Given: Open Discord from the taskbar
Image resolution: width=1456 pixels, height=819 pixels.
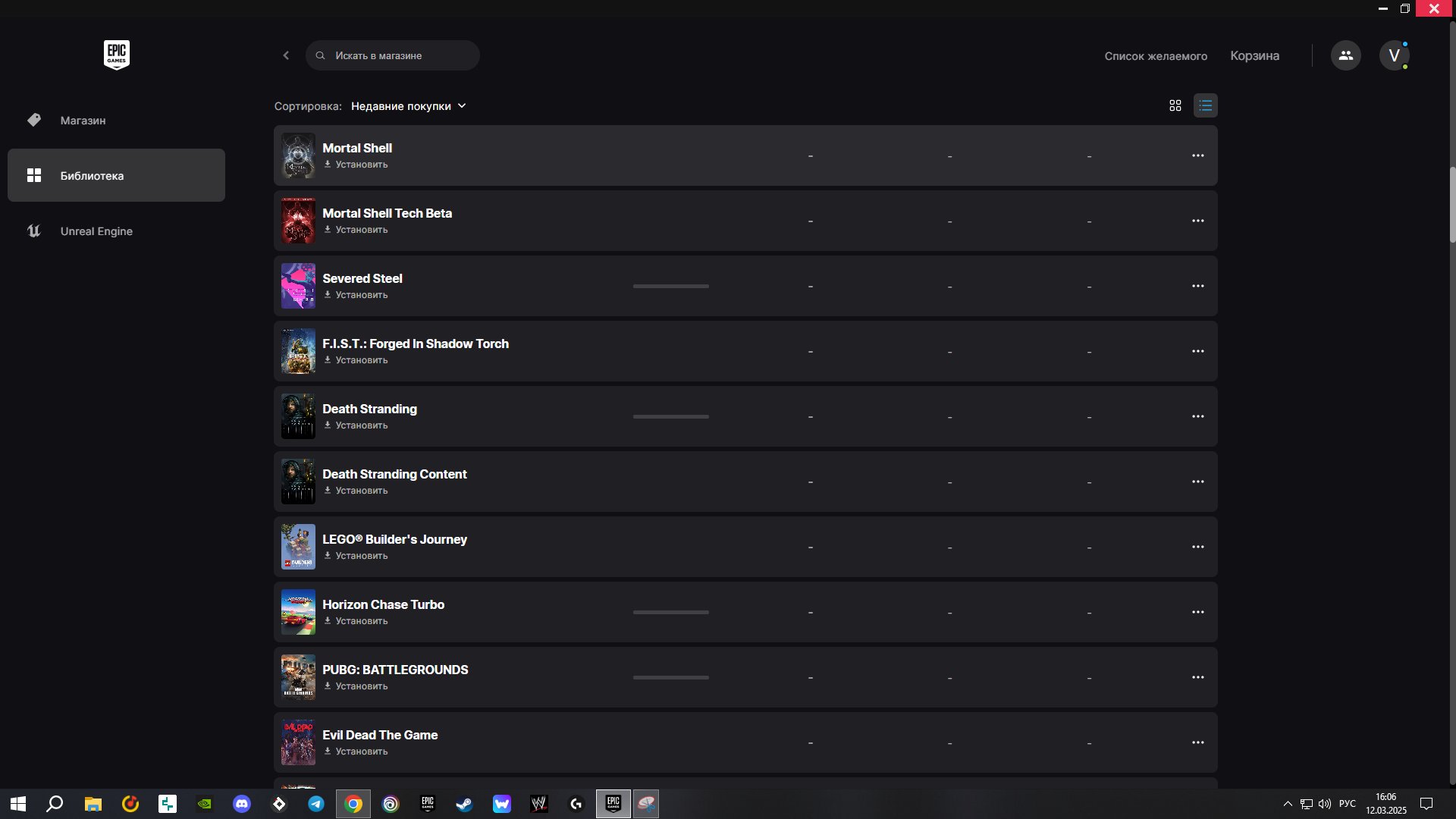Looking at the screenshot, I should tap(242, 804).
